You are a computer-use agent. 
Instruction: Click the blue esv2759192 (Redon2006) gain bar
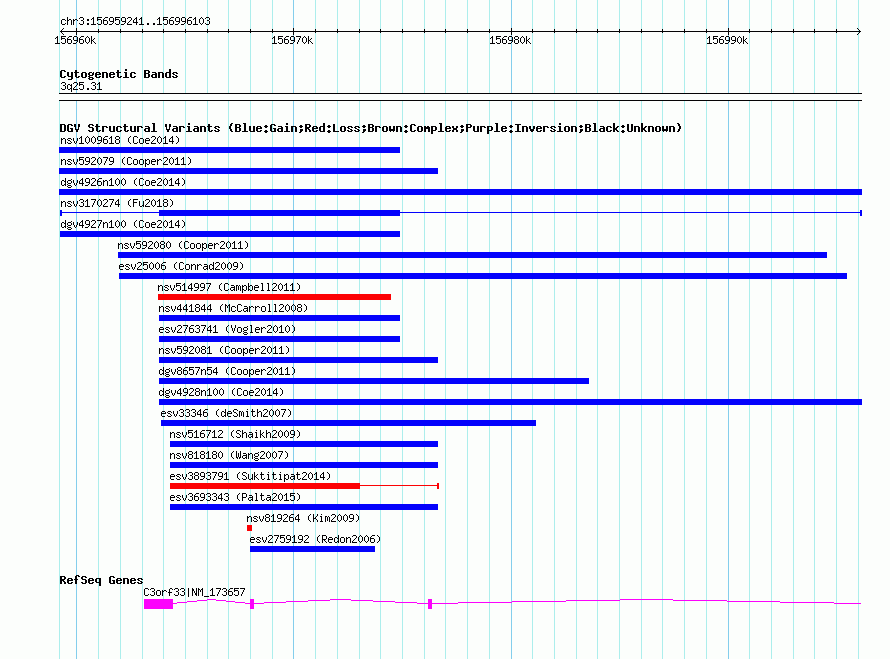[x=312, y=549]
